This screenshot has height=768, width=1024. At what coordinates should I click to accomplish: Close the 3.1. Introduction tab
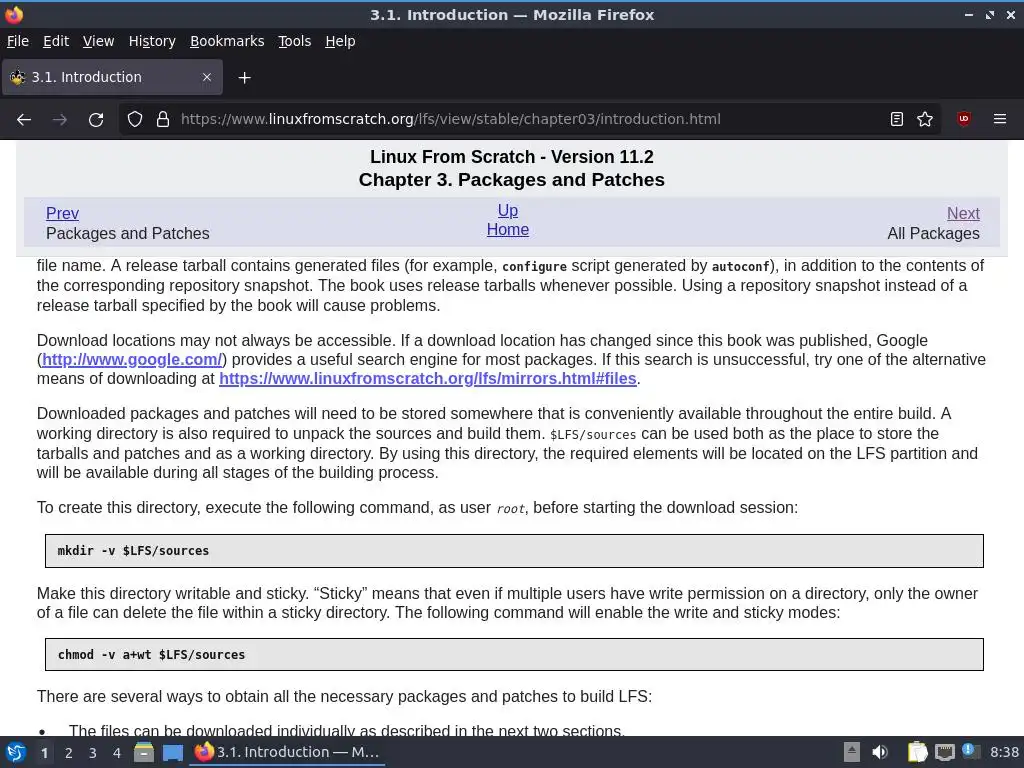(x=207, y=77)
